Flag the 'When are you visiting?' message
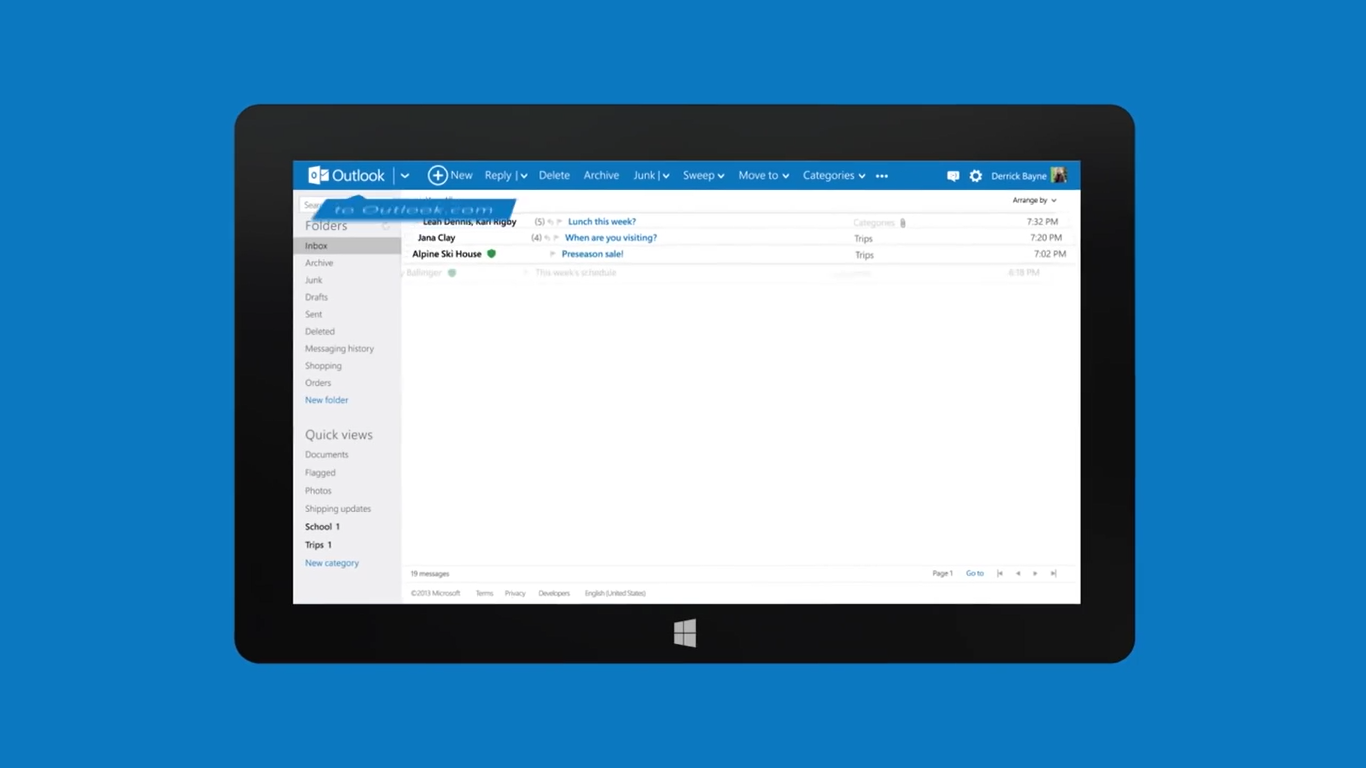This screenshot has height=768, width=1366. tap(556, 238)
